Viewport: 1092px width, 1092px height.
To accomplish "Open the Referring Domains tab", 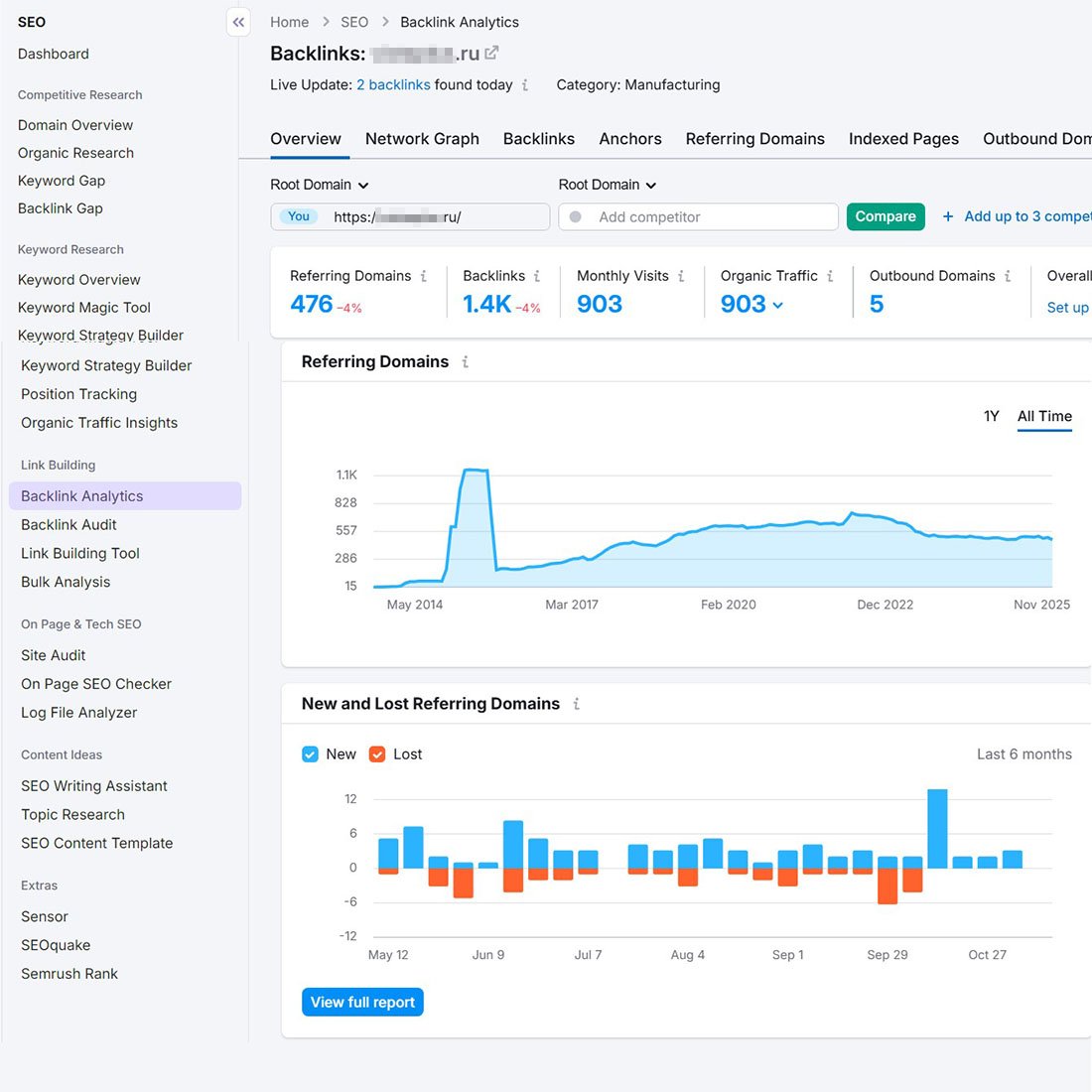I will [x=754, y=139].
